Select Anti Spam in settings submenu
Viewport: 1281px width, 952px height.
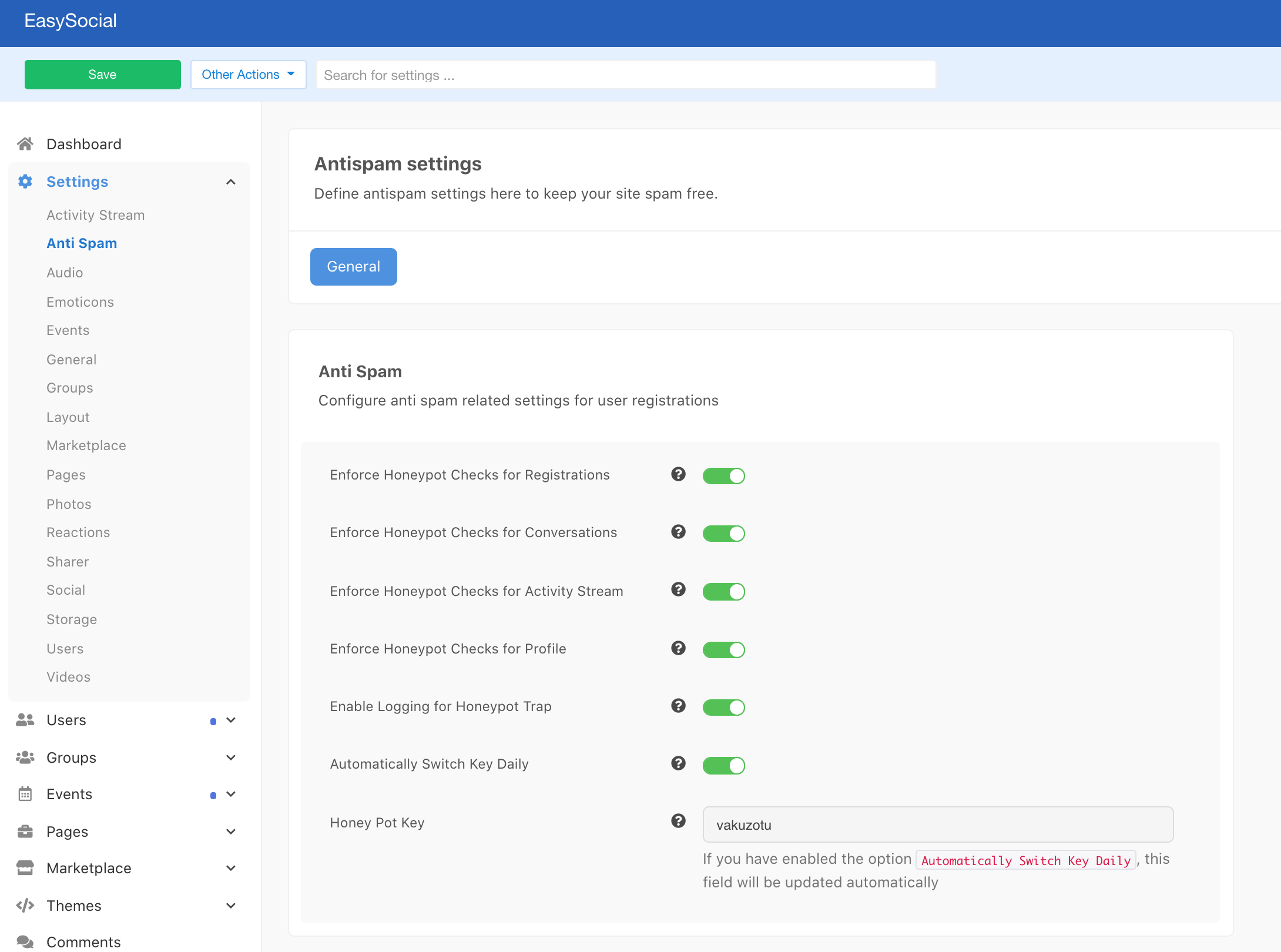pyautogui.click(x=82, y=243)
